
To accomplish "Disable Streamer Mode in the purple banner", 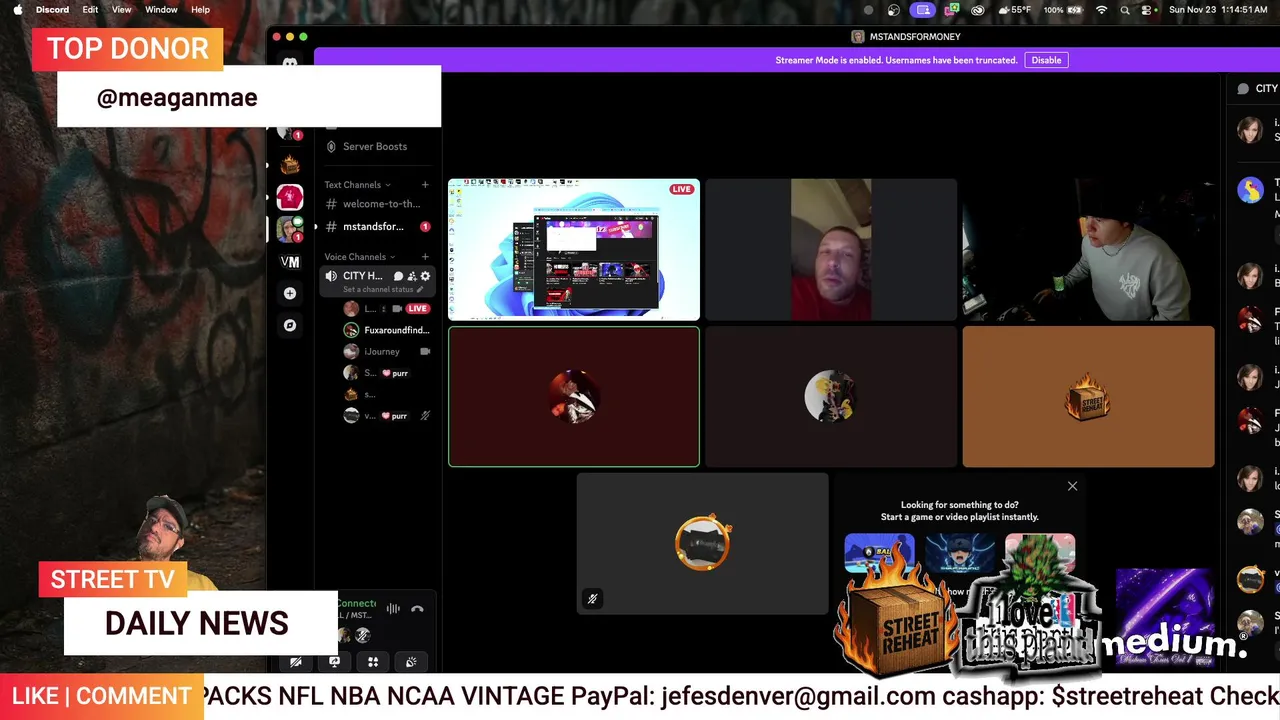I will (1046, 60).
